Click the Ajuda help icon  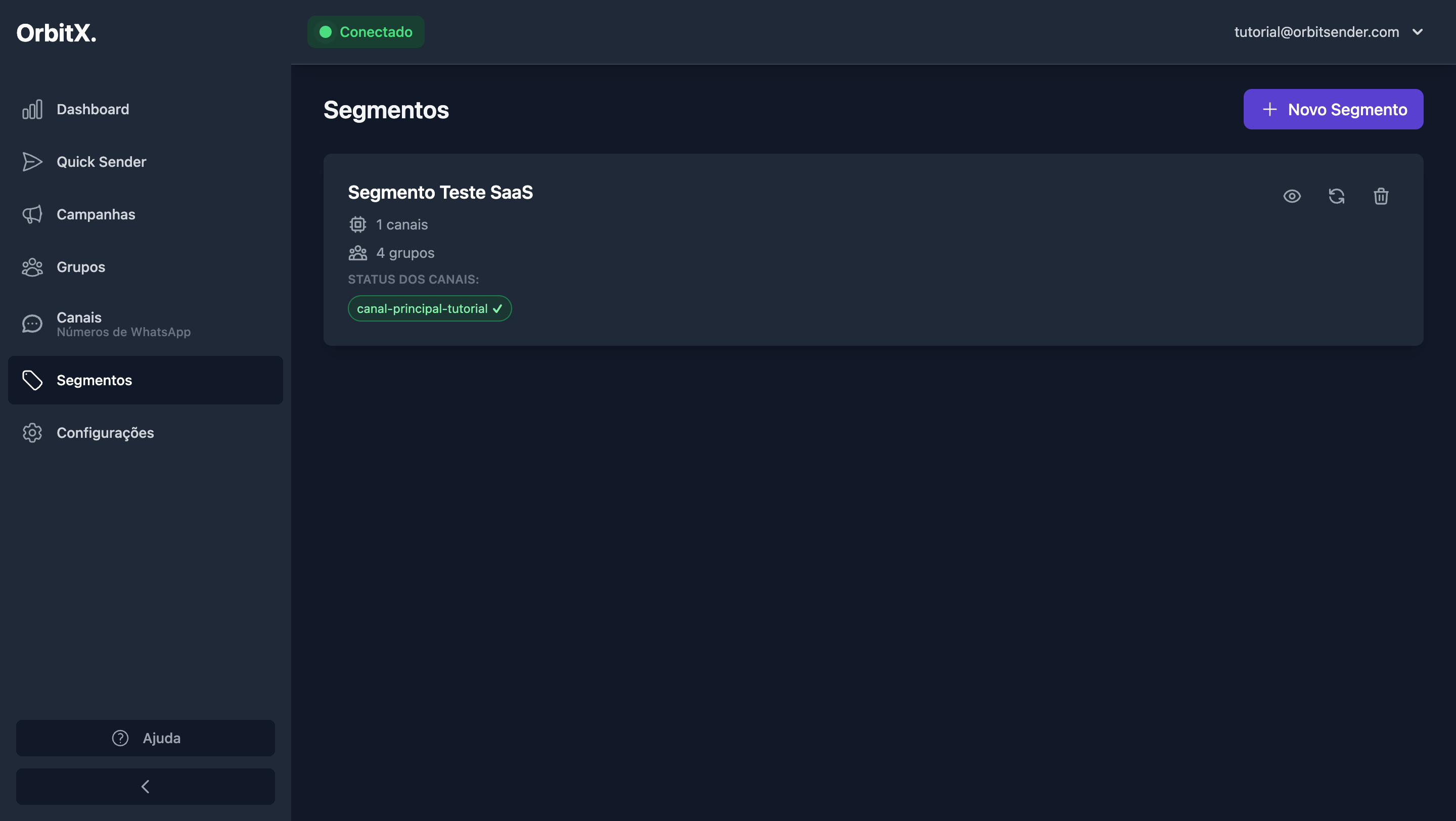119,738
